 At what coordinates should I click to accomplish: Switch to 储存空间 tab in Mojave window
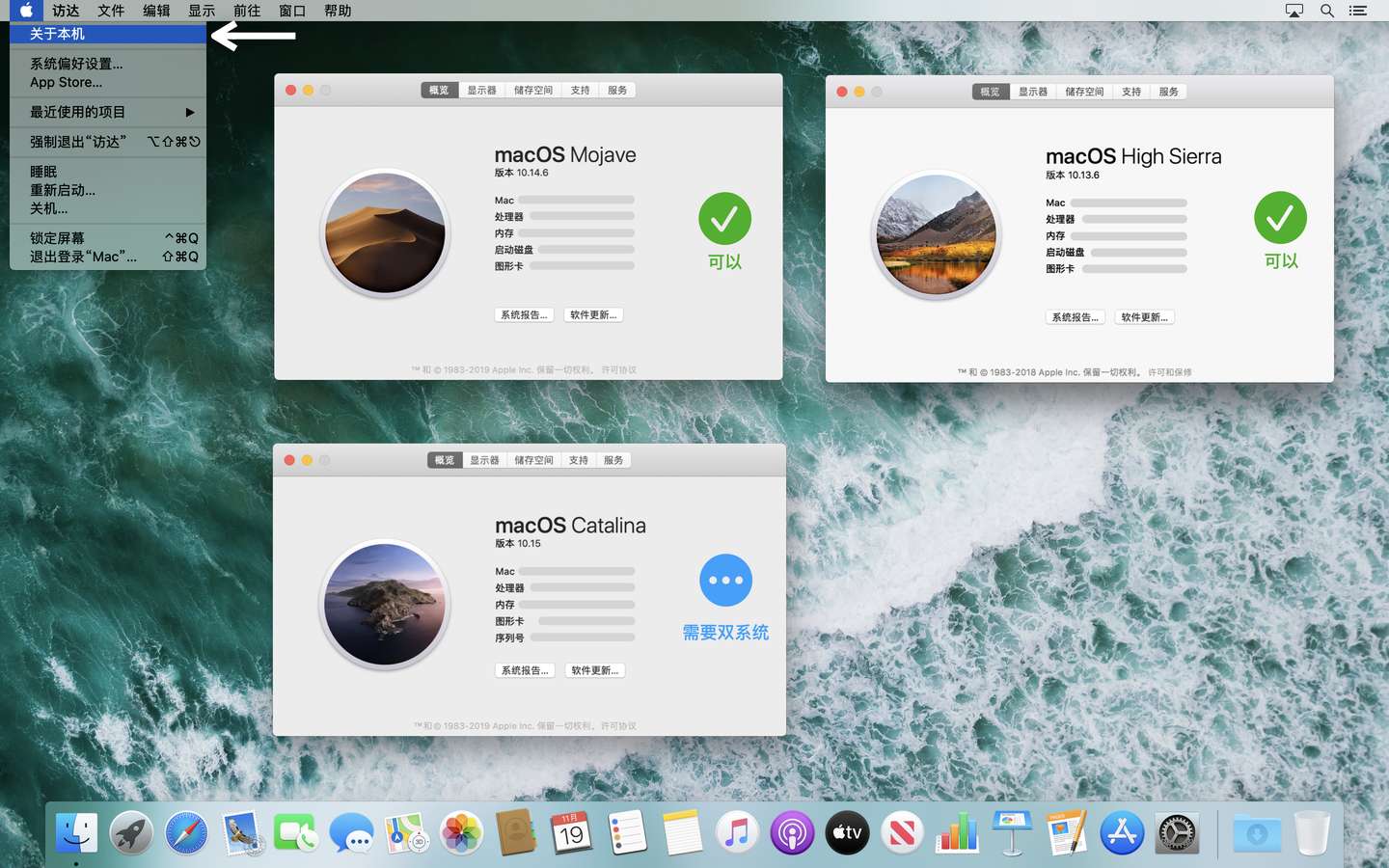point(533,90)
